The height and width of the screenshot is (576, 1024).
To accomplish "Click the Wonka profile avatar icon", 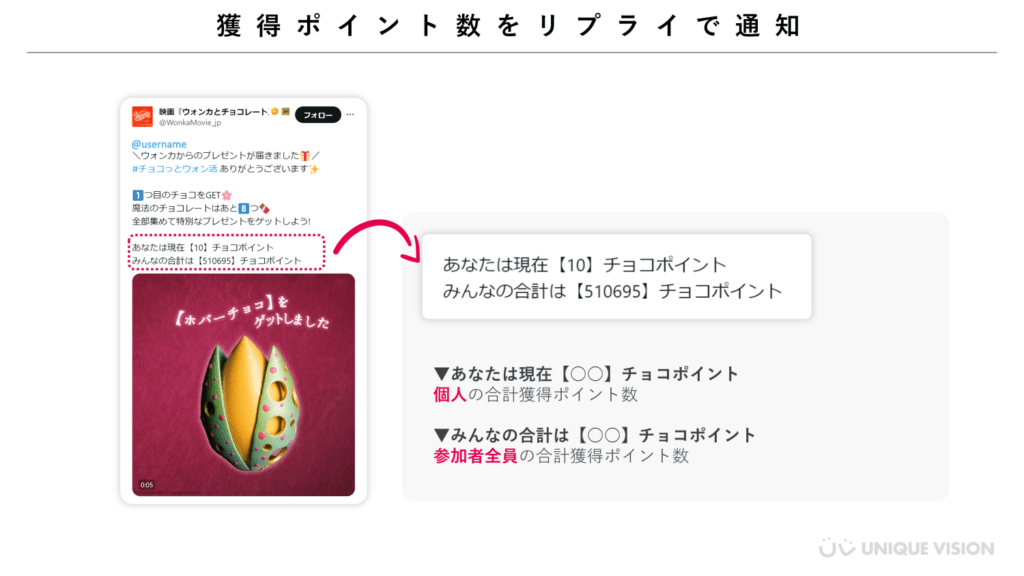I will tap(142, 116).
